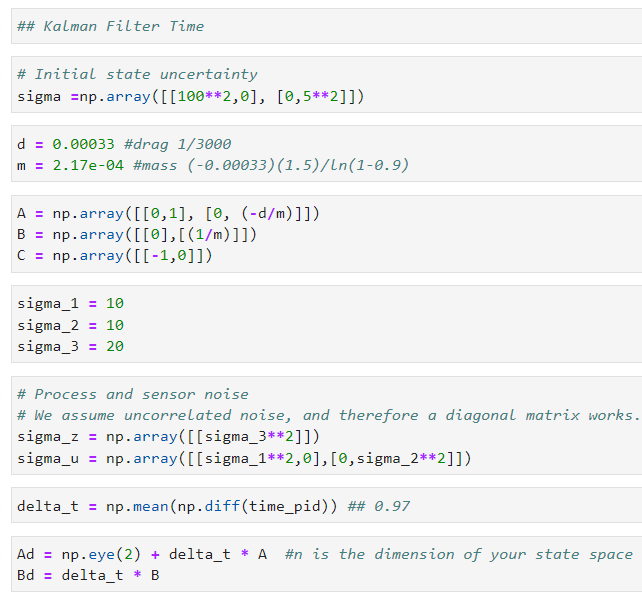Click the sigma_3 = 20 line
Viewport: 642px width, 603px height.
point(70,346)
